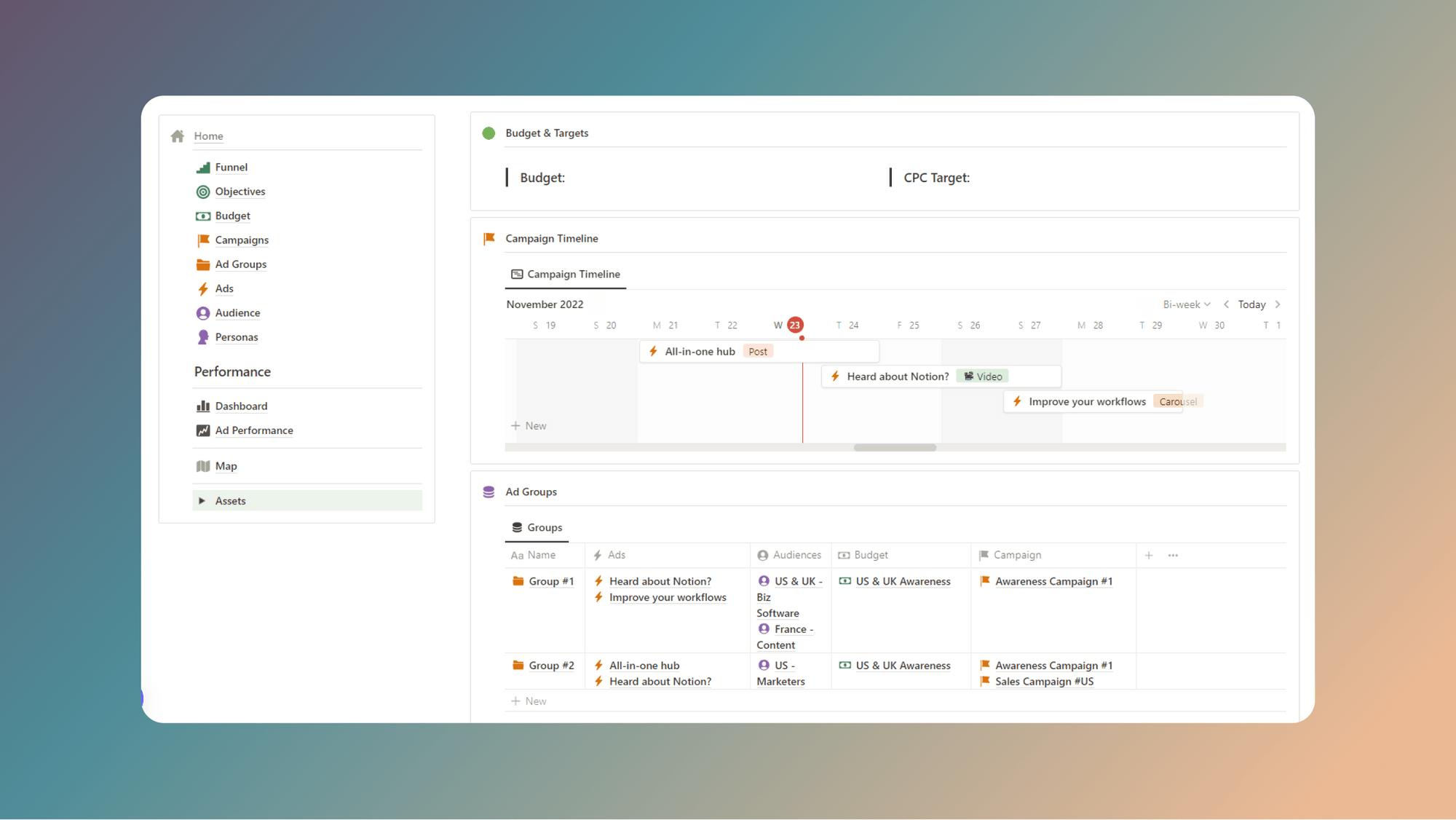This screenshot has width=1456, height=820.
Task: Open the table options via ellipsis menu
Action: pos(1172,554)
